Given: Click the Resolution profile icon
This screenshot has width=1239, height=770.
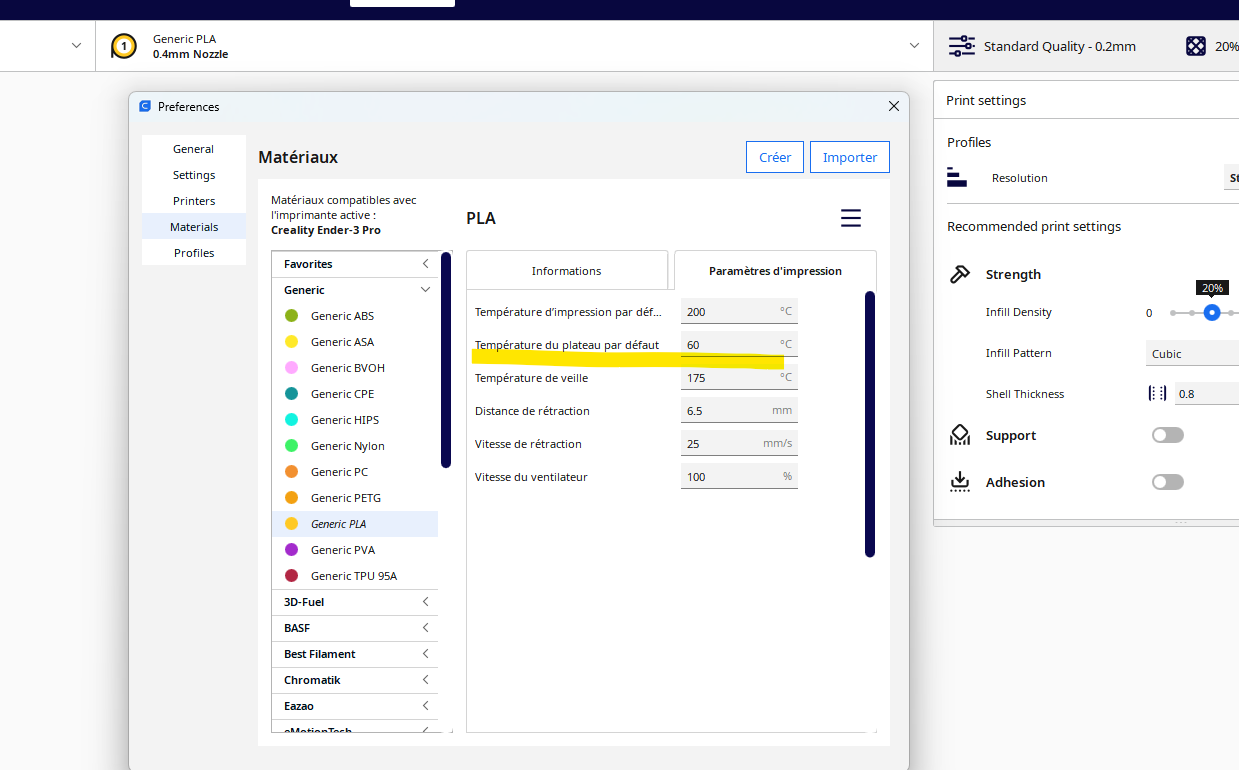Looking at the screenshot, I should (x=957, y=178).
